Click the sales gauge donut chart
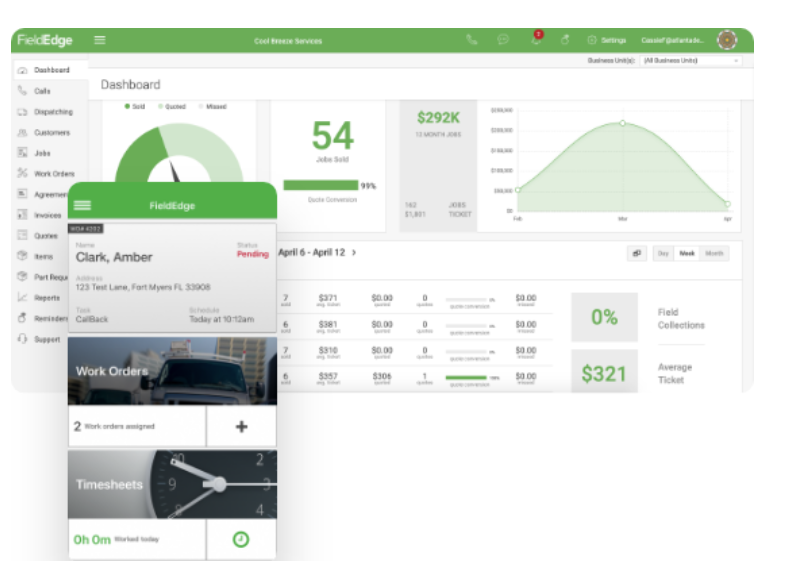 point(179,153)
